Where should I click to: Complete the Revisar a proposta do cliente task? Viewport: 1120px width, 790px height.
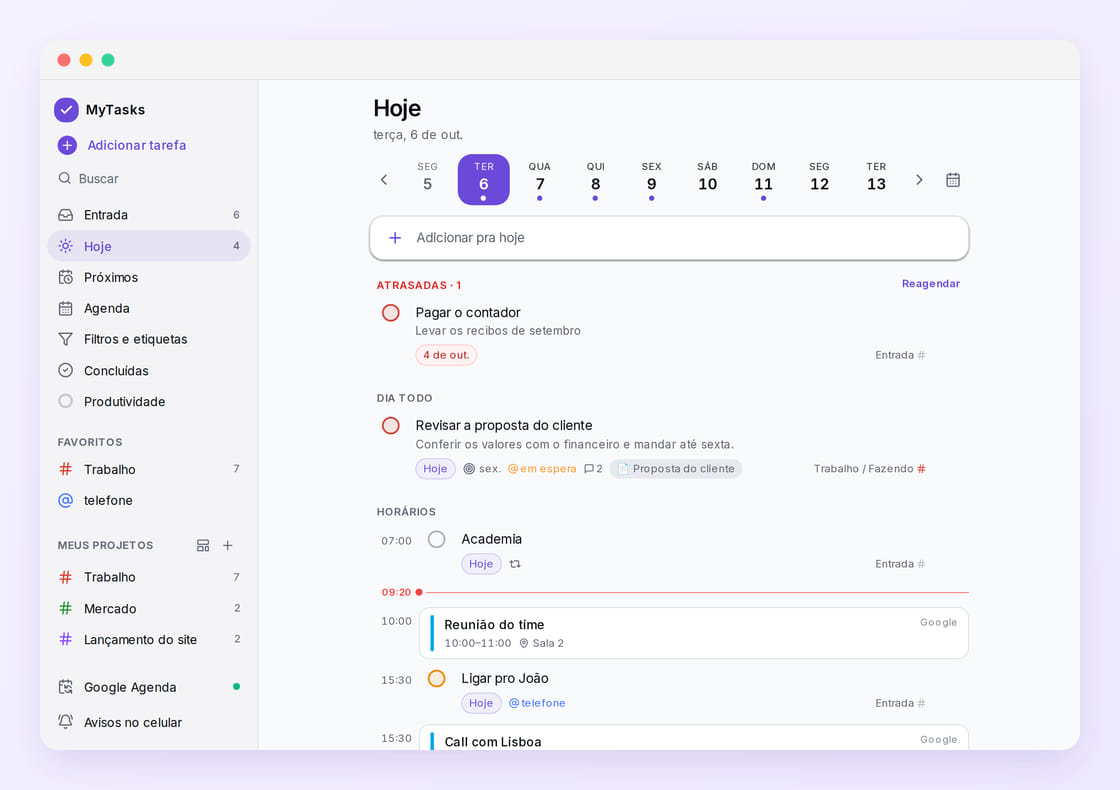[x=391, y=426]
